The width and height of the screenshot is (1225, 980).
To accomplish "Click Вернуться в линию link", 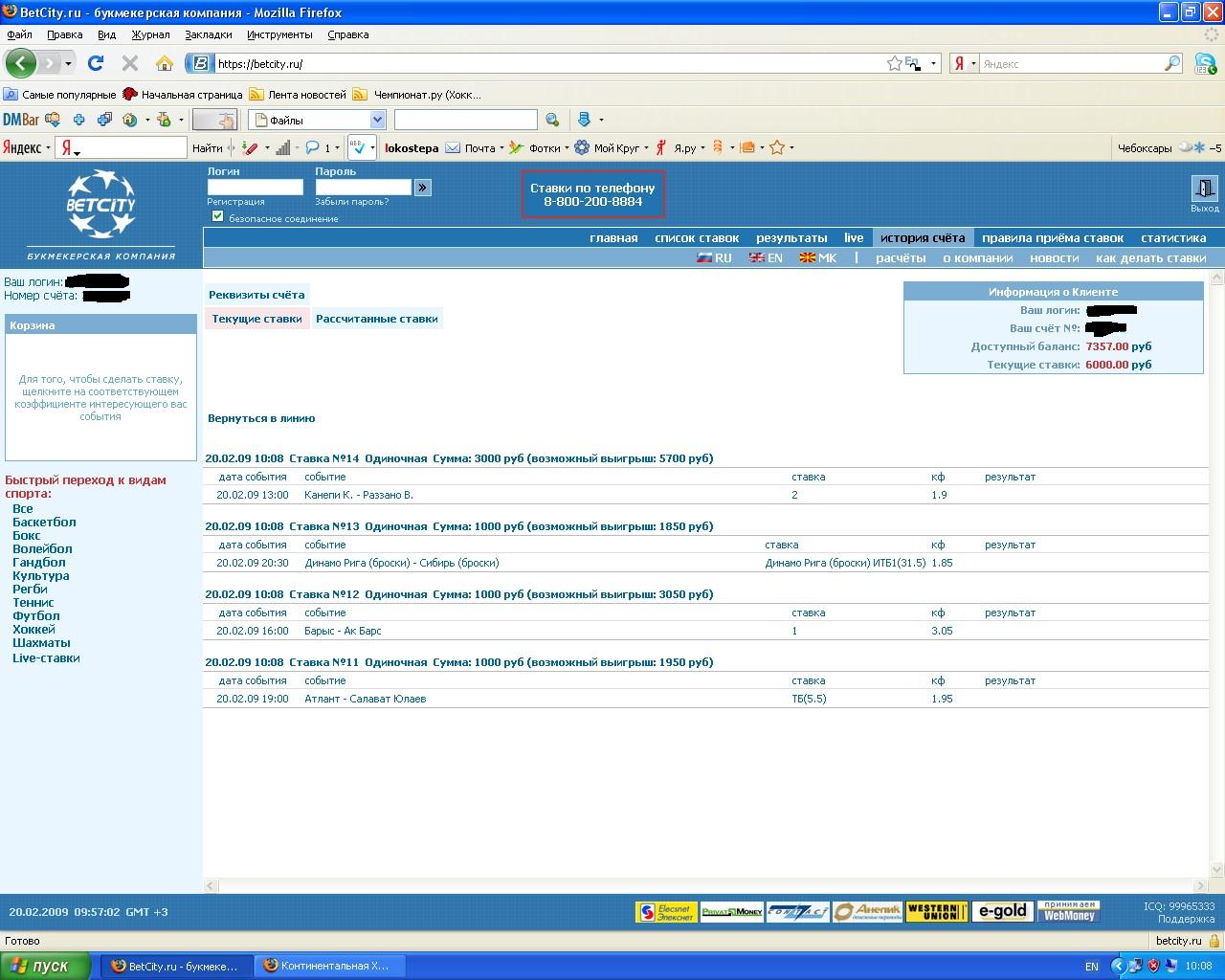I will coord(261,418).
